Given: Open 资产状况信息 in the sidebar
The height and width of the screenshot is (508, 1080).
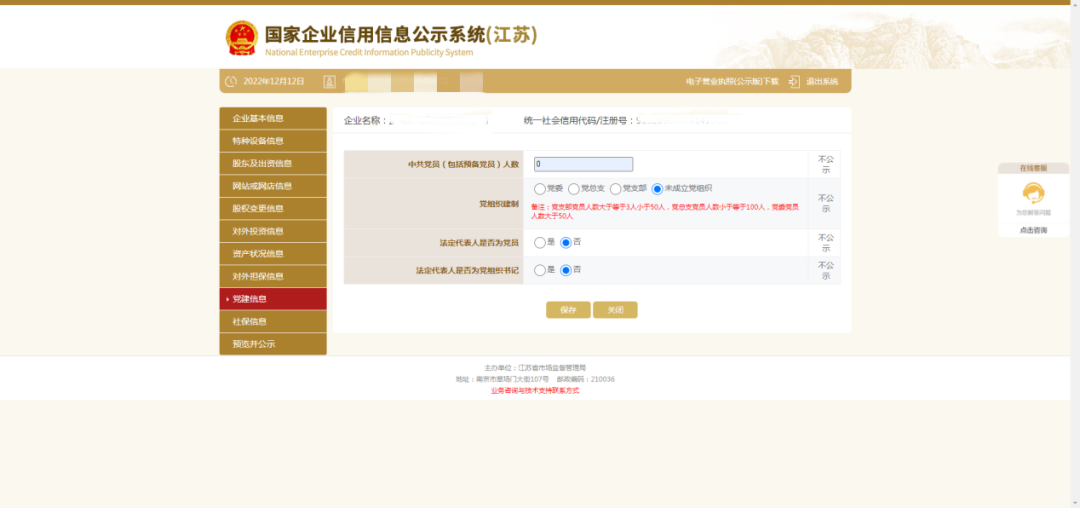Looking at the screenshot, I should [x=273, y=254].
